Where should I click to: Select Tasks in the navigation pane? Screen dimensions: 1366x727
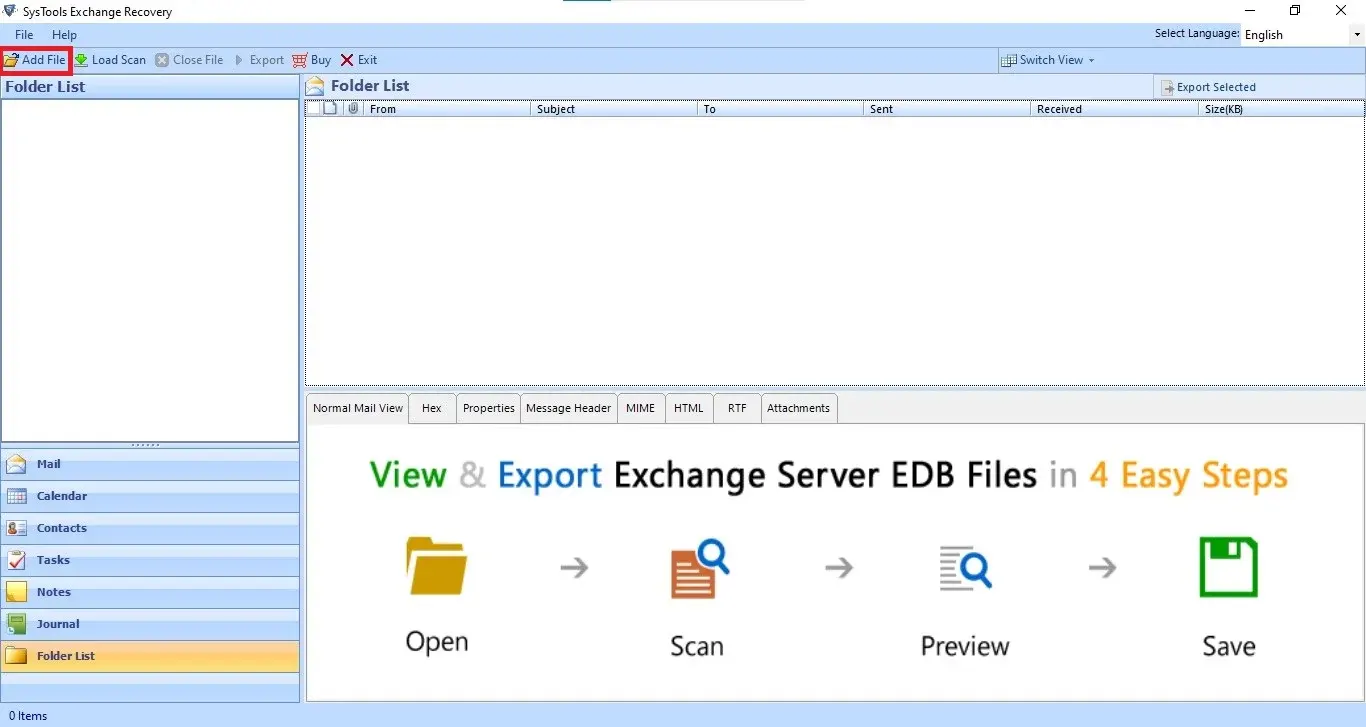[x=150, y=560]
